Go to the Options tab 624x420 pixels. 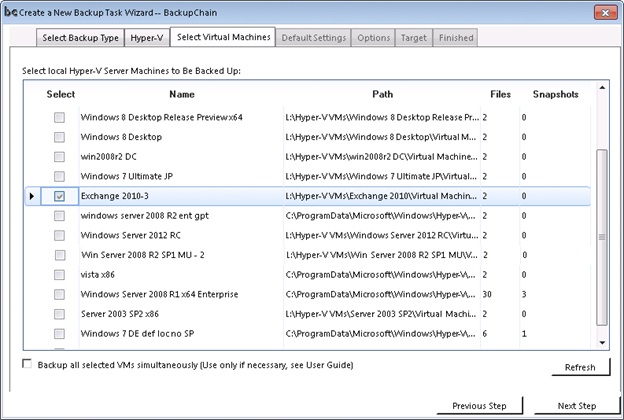pos(373,38)
